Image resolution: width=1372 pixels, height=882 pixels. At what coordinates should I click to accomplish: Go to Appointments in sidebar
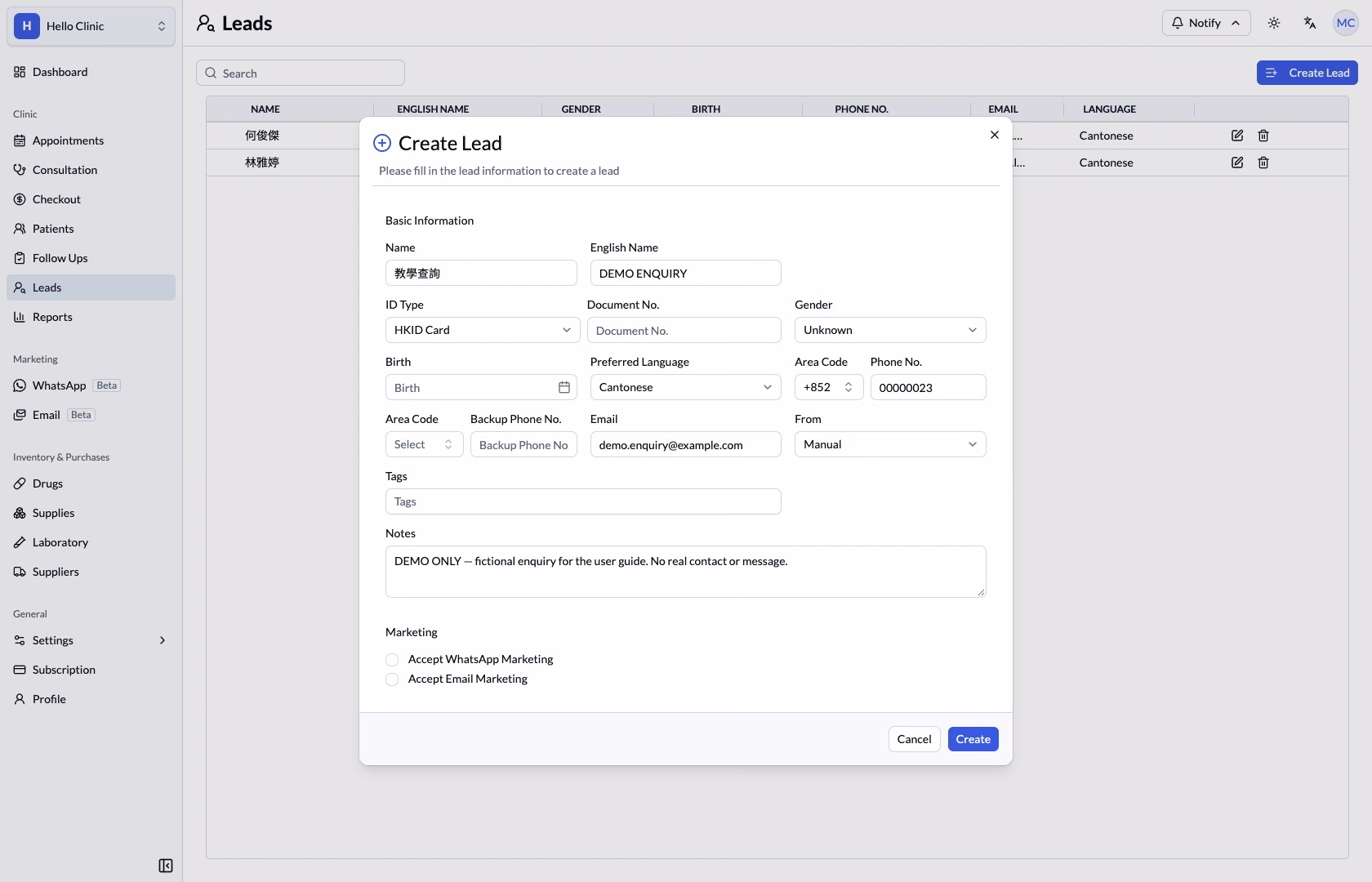(x=91, y=140)
